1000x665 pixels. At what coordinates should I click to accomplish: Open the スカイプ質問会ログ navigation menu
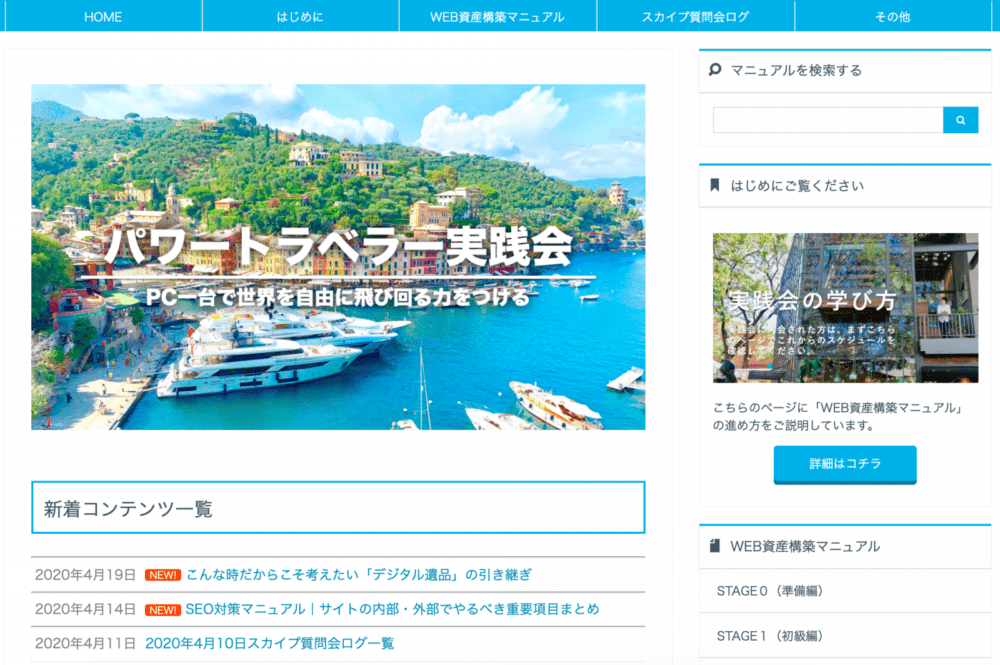coord(696,16)
